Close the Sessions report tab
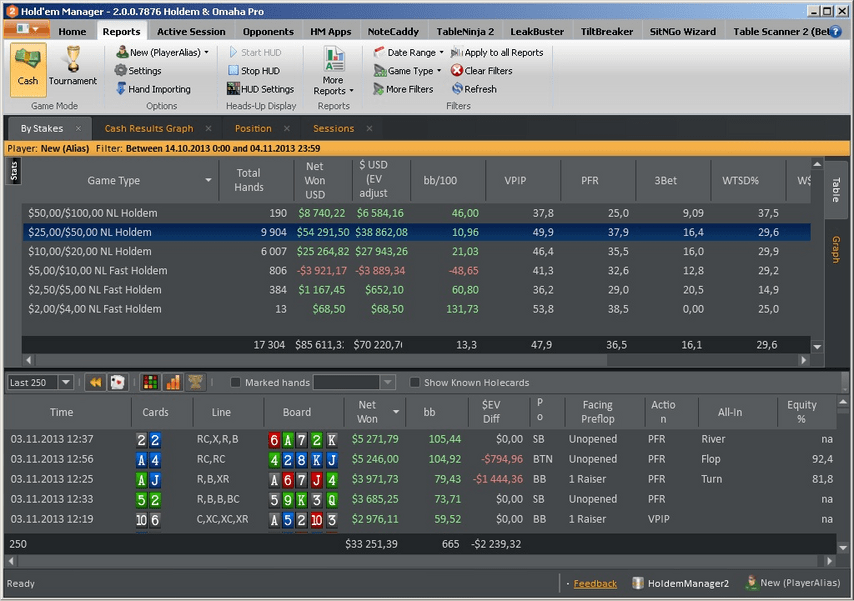The height and width of the screenshot is (601, 854). (x=370, y=129)
